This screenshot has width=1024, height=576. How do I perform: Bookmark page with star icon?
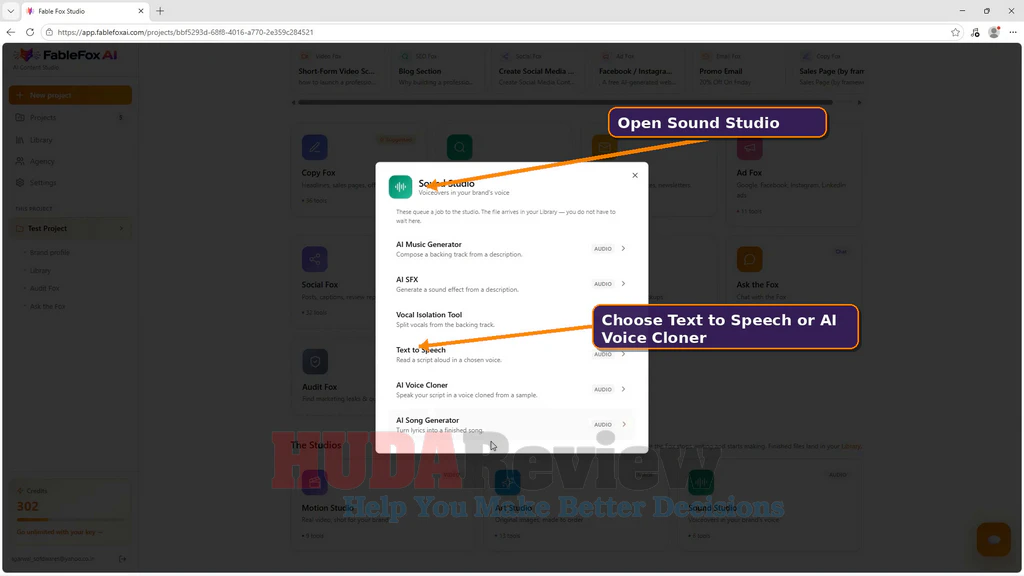tap(955, 32)
